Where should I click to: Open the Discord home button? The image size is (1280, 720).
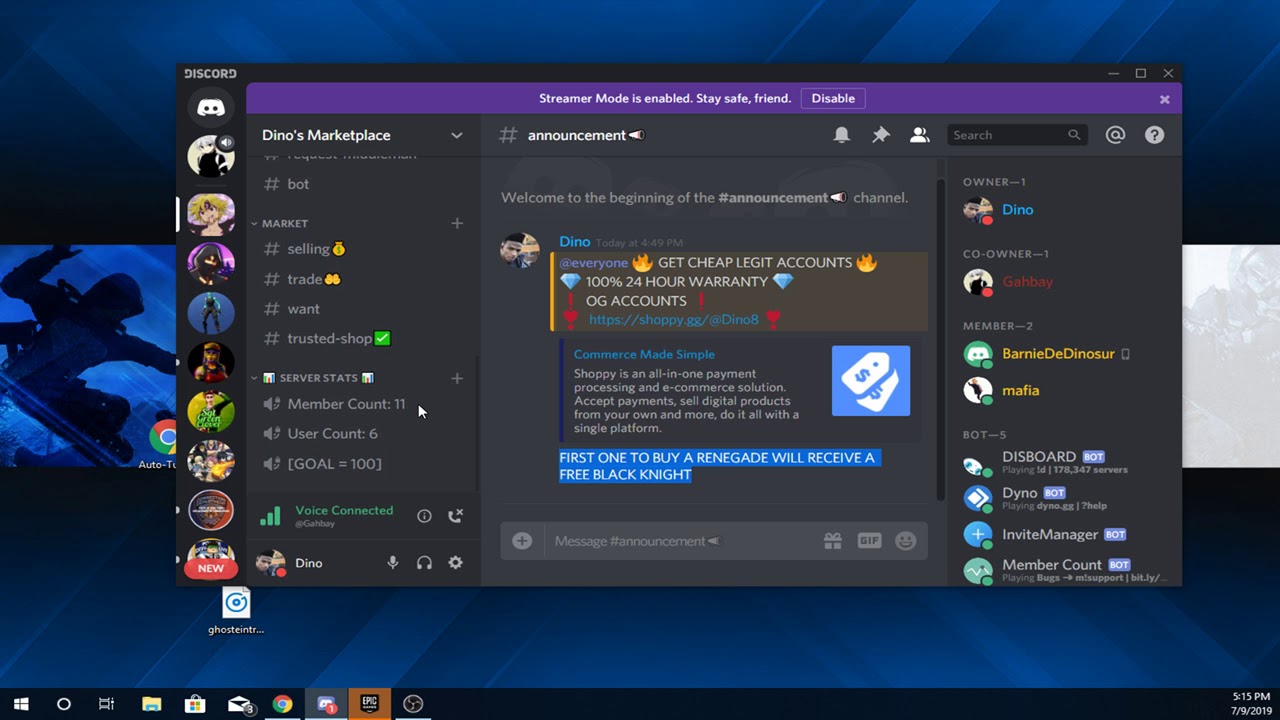pos(210,107)
